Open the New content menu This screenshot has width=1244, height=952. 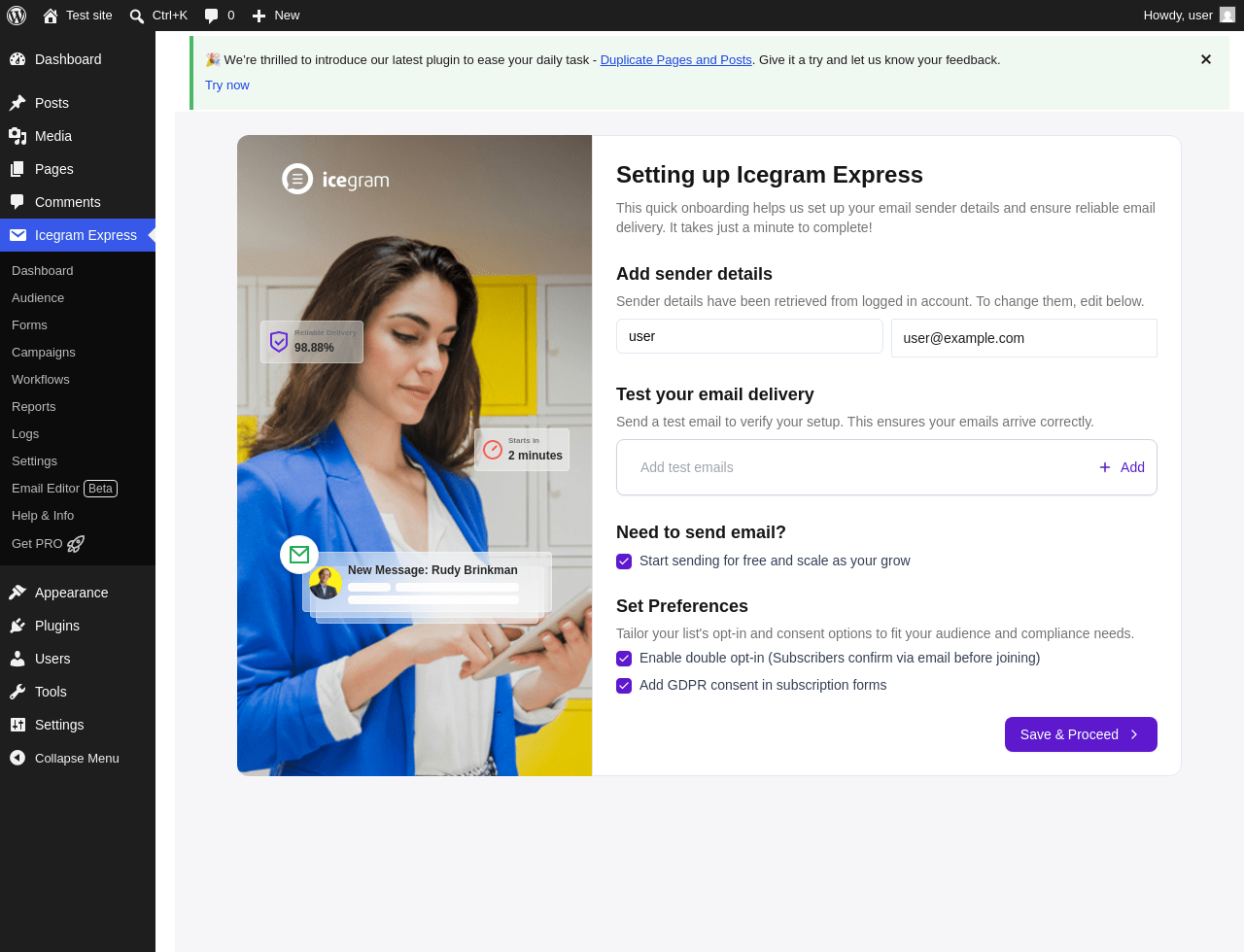click(276, 16)
